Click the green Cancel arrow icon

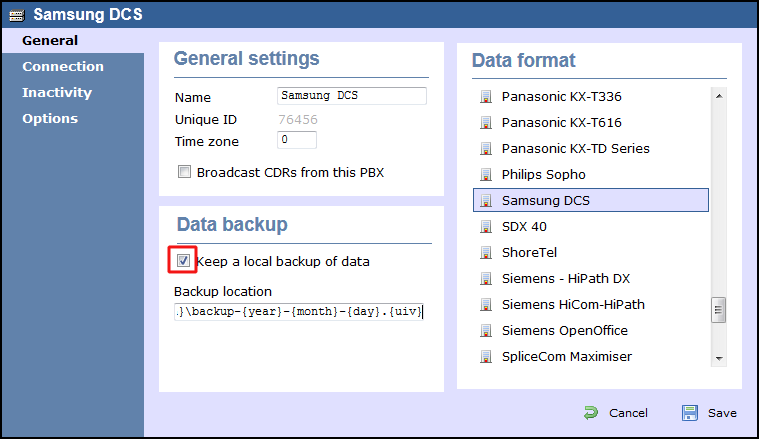(x=592, y=413)
